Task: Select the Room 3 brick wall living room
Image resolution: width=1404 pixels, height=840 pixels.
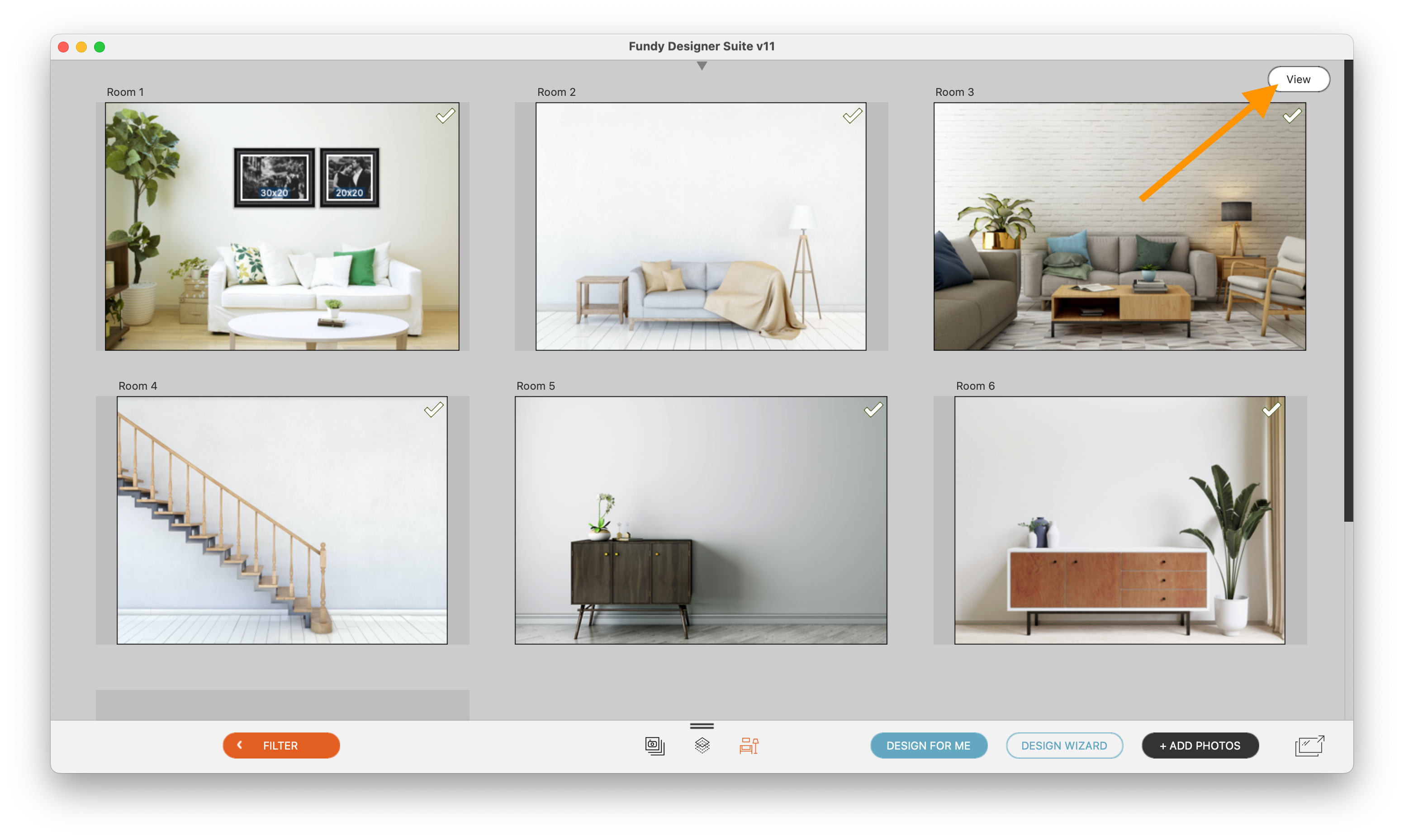Action: click(x=1120, y=227)
